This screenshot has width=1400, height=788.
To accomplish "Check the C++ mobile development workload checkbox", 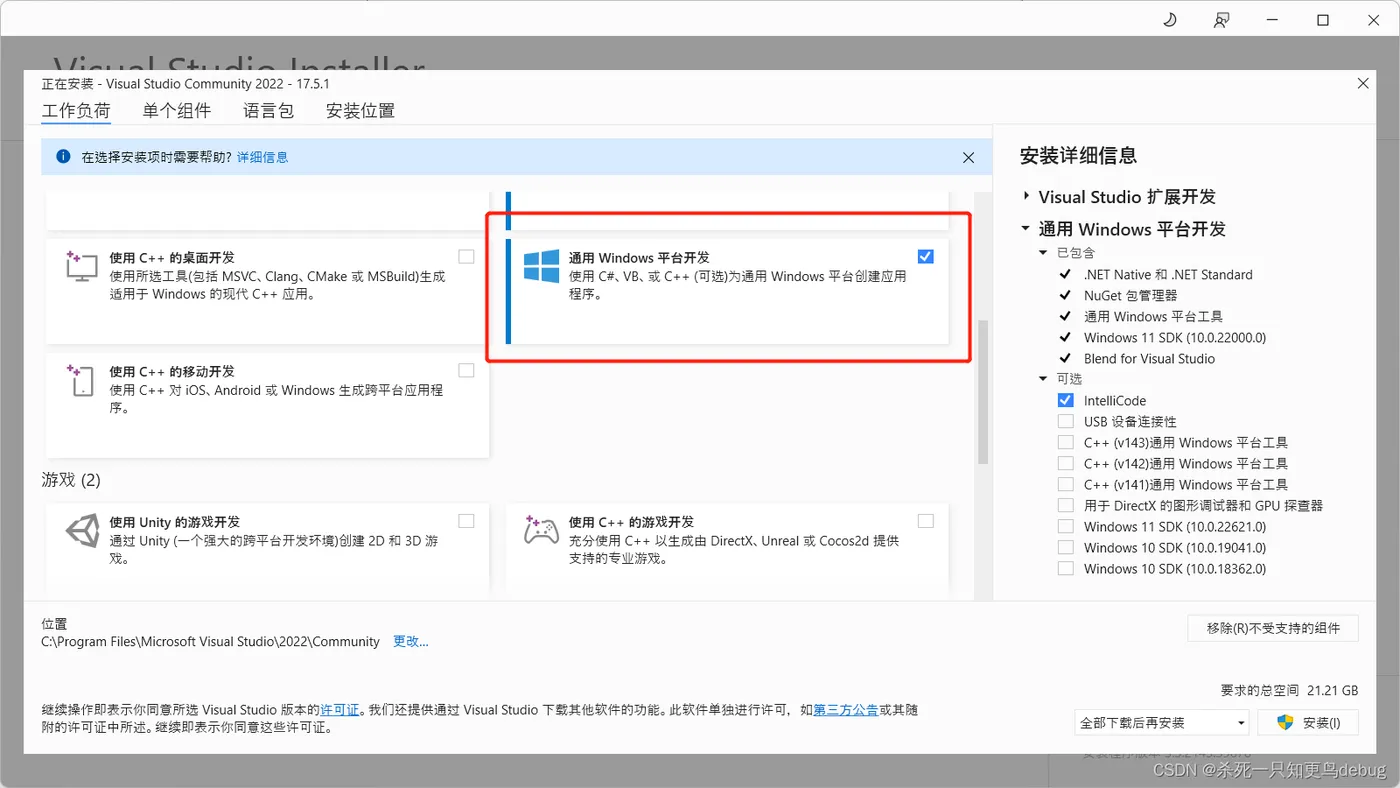I will click(466, 370).
